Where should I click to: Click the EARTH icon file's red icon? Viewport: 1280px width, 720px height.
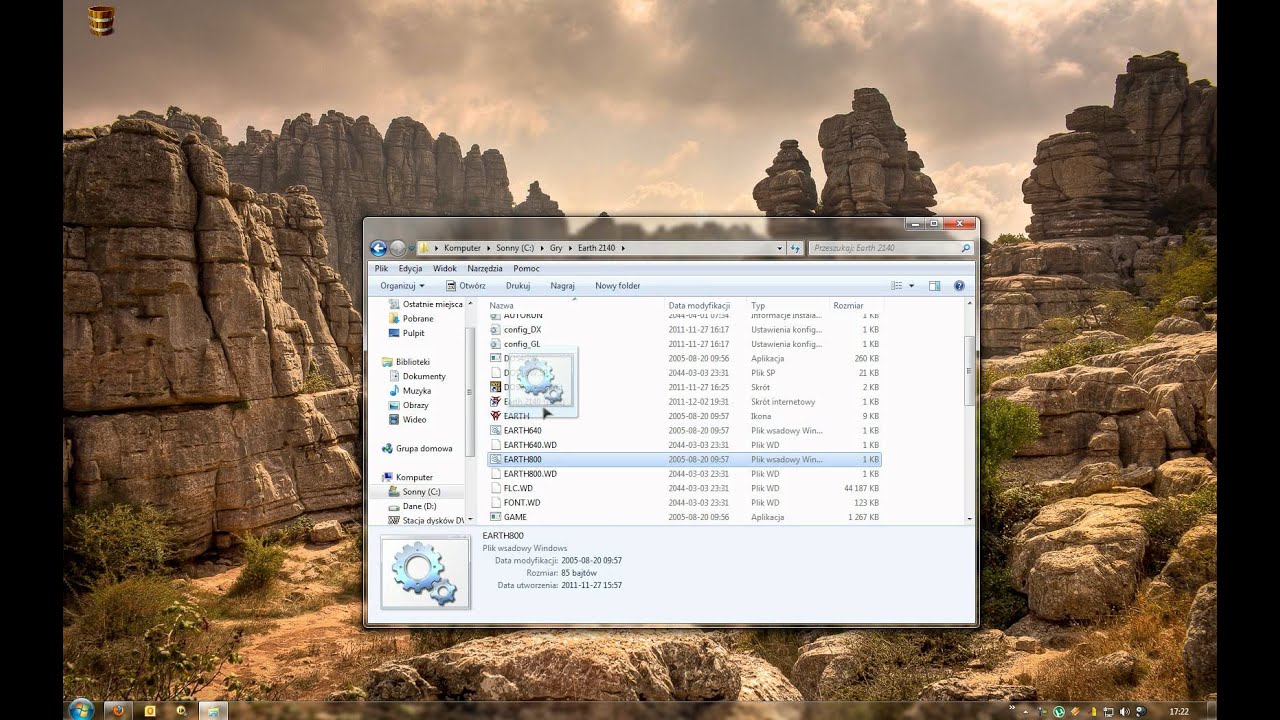click(495, 416)
